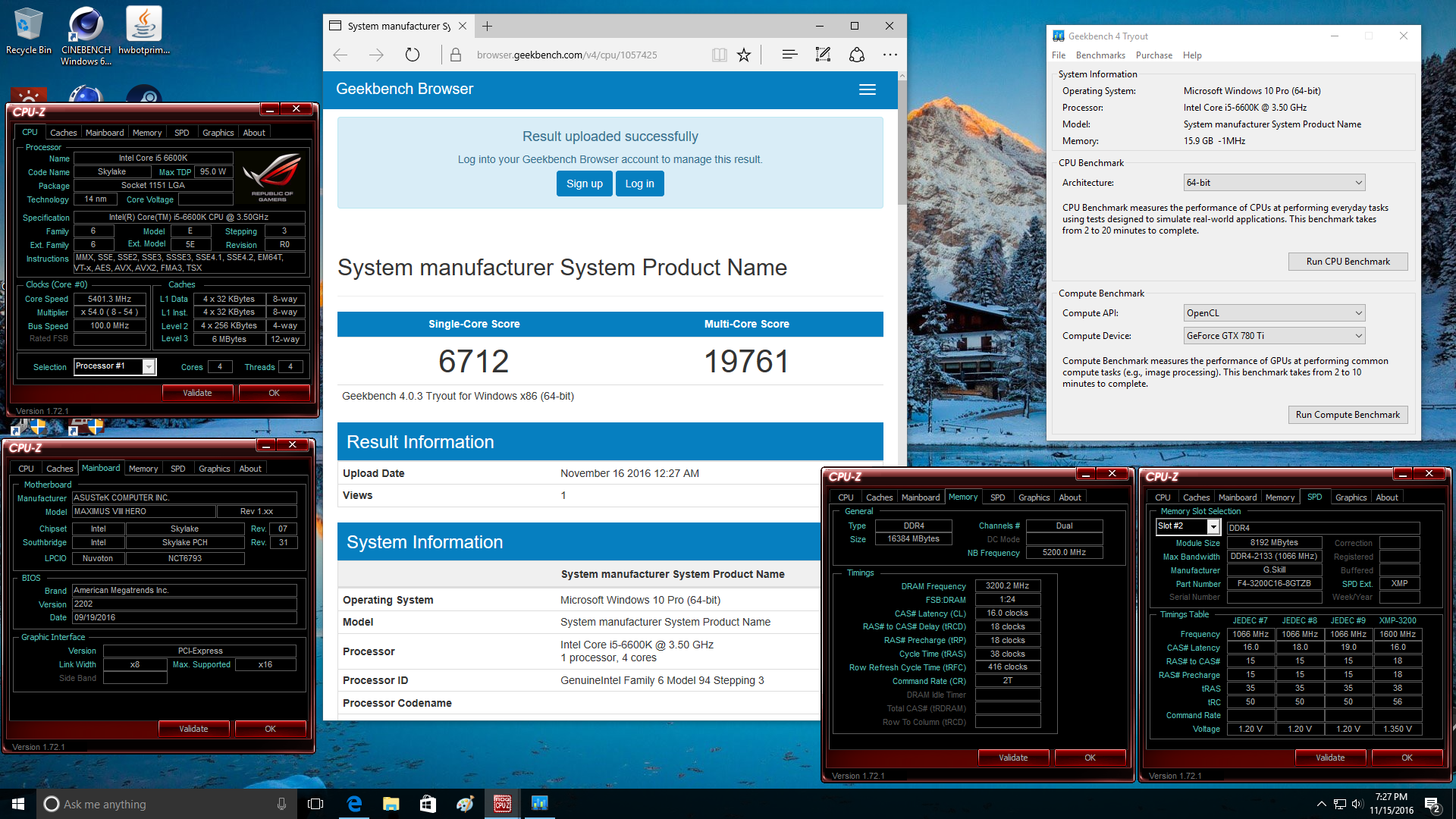Click the Log in button
Viewport: 1456px width, 819px height.
click(639, 184)
